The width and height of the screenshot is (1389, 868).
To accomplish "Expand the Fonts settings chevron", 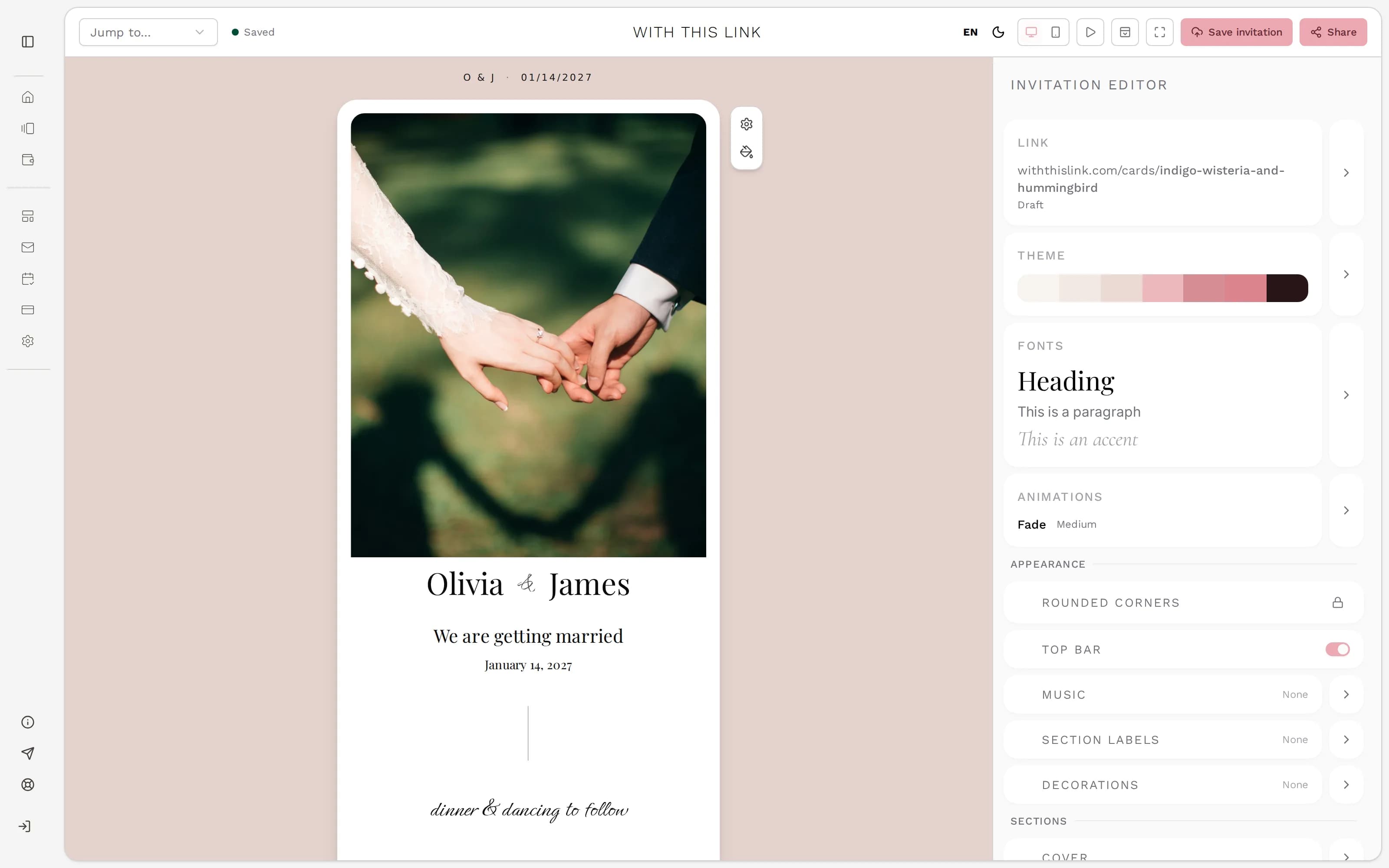I will [x=1346, y=395].
